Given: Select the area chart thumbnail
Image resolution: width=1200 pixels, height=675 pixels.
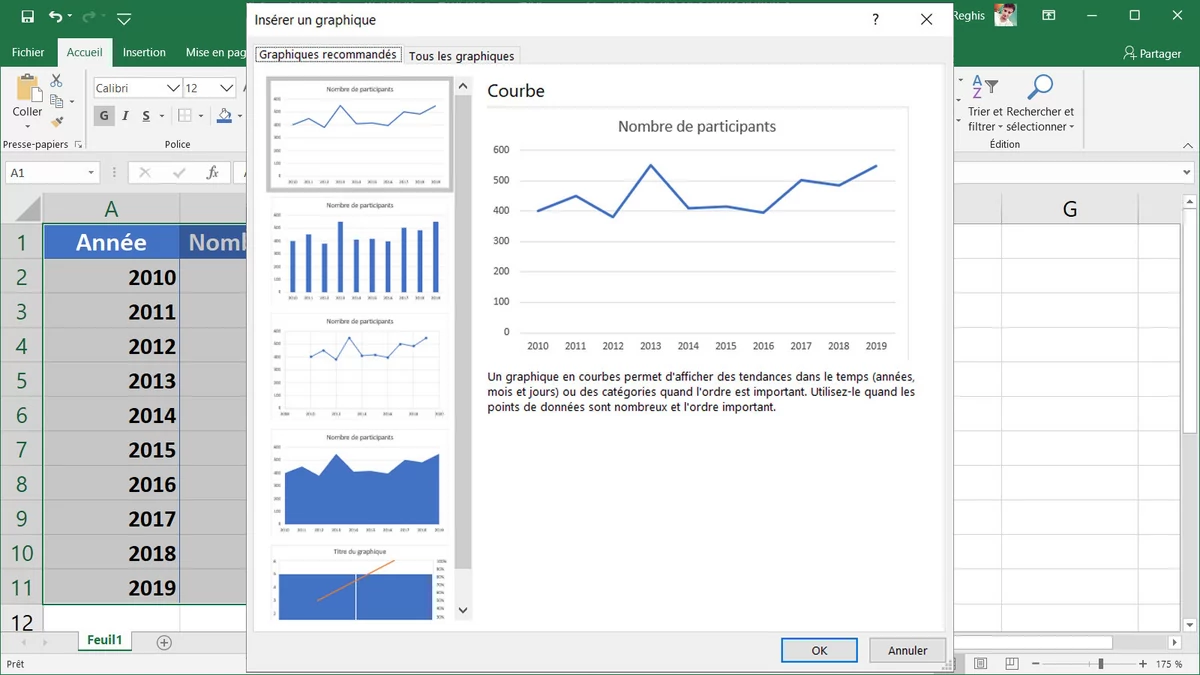Looking at the screenshot, I should (x=359, y=483).
